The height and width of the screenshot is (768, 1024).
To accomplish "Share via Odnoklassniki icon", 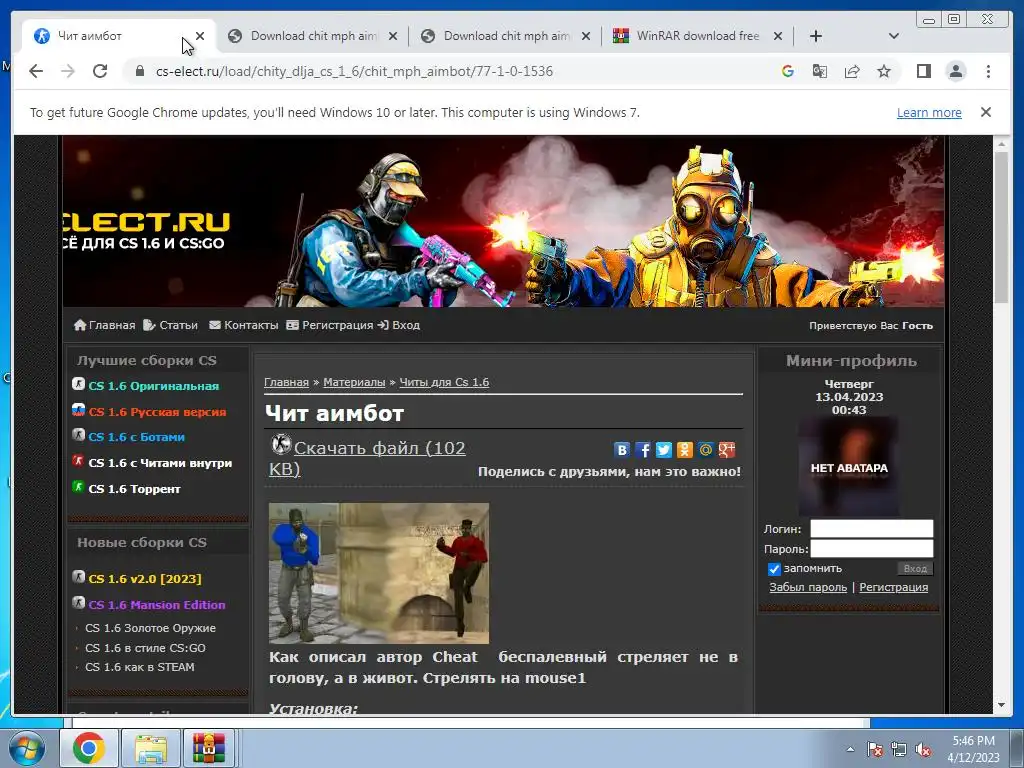I will tap(684, 449).
